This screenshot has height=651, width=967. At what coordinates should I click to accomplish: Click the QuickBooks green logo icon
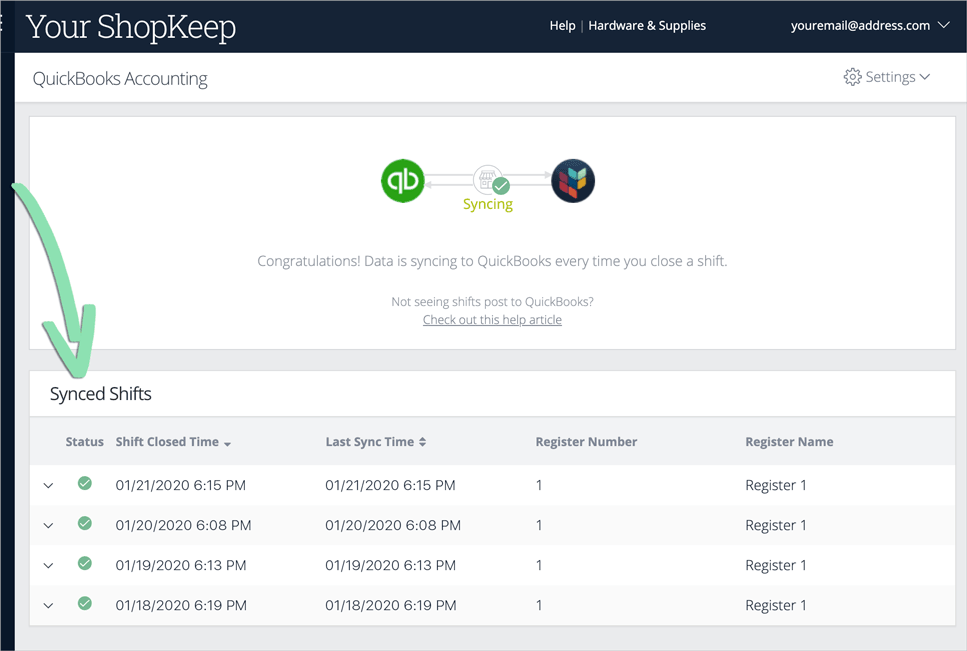point(403,181)
